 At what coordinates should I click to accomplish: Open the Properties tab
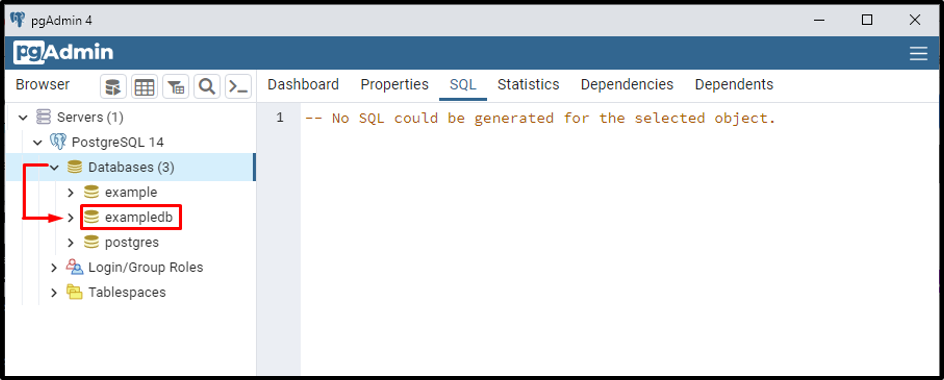(x=394, y=85)
